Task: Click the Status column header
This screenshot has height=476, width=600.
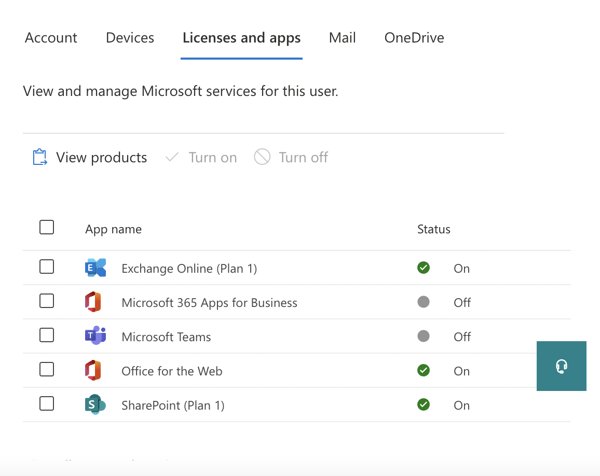Action: (x=434, y=229)
